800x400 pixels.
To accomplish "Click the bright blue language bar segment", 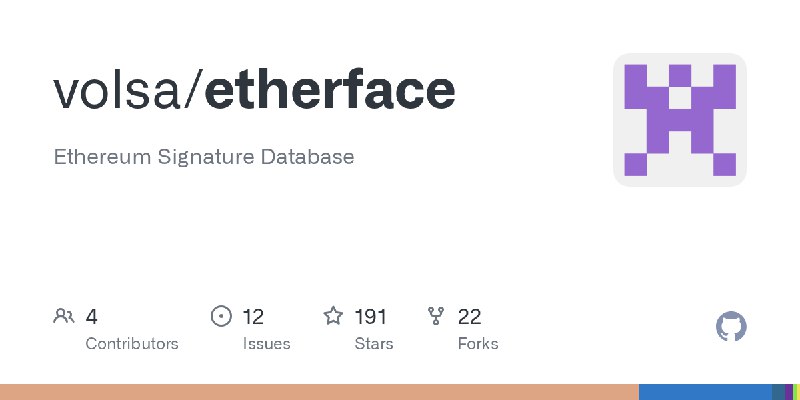I will (x=705, y=392).
